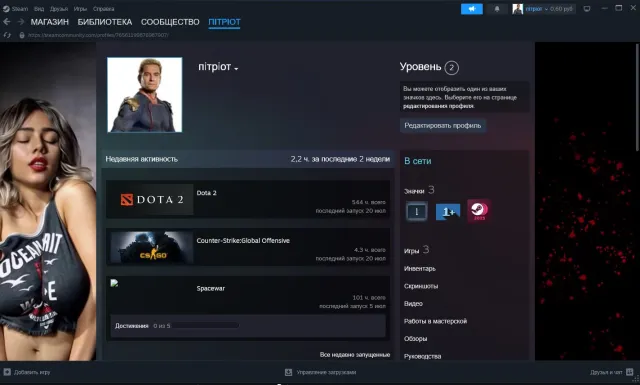The height and width of the screenshot is (385, 640).
Task: Switch to the БИБЛИОТЕКА tab
Action: click(x=105, y=22)
